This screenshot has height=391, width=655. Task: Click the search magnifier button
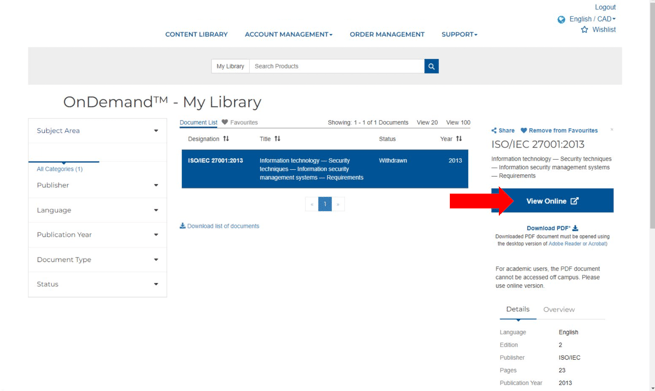(x=431, y=66)
